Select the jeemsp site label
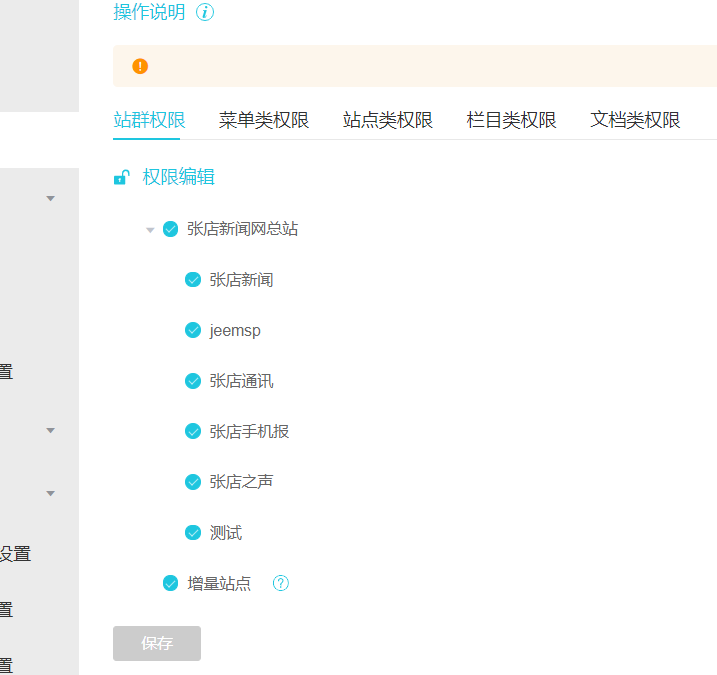This screenshot has width=717, height=675. click(235, 331)
